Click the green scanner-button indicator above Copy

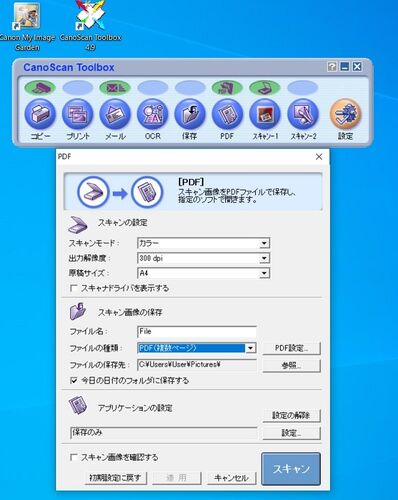click(40, 88)
